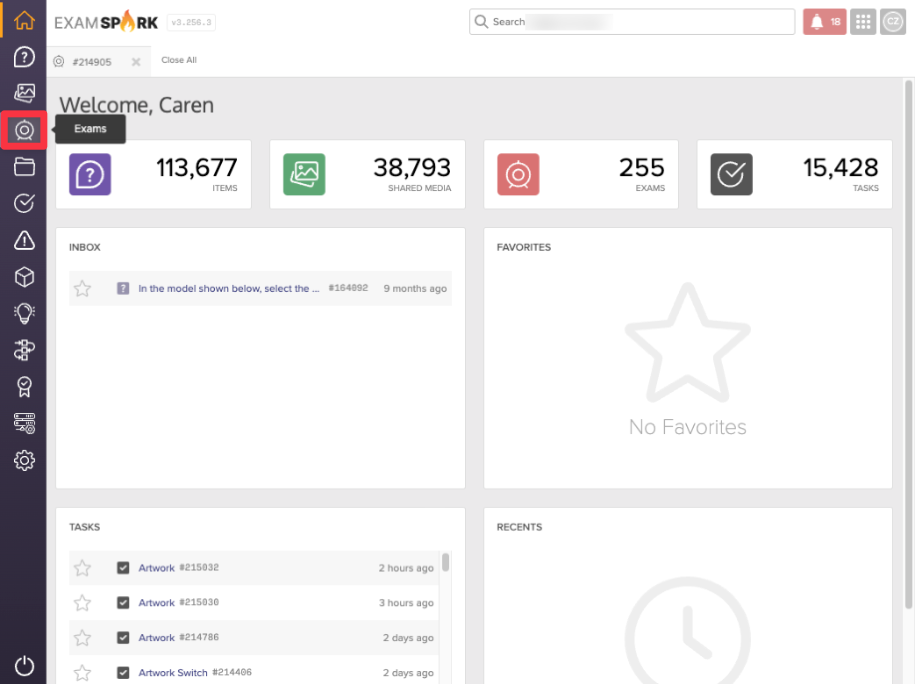Click the purple Items icon on the card
This screenshot has height=684, width=915.
90,174
